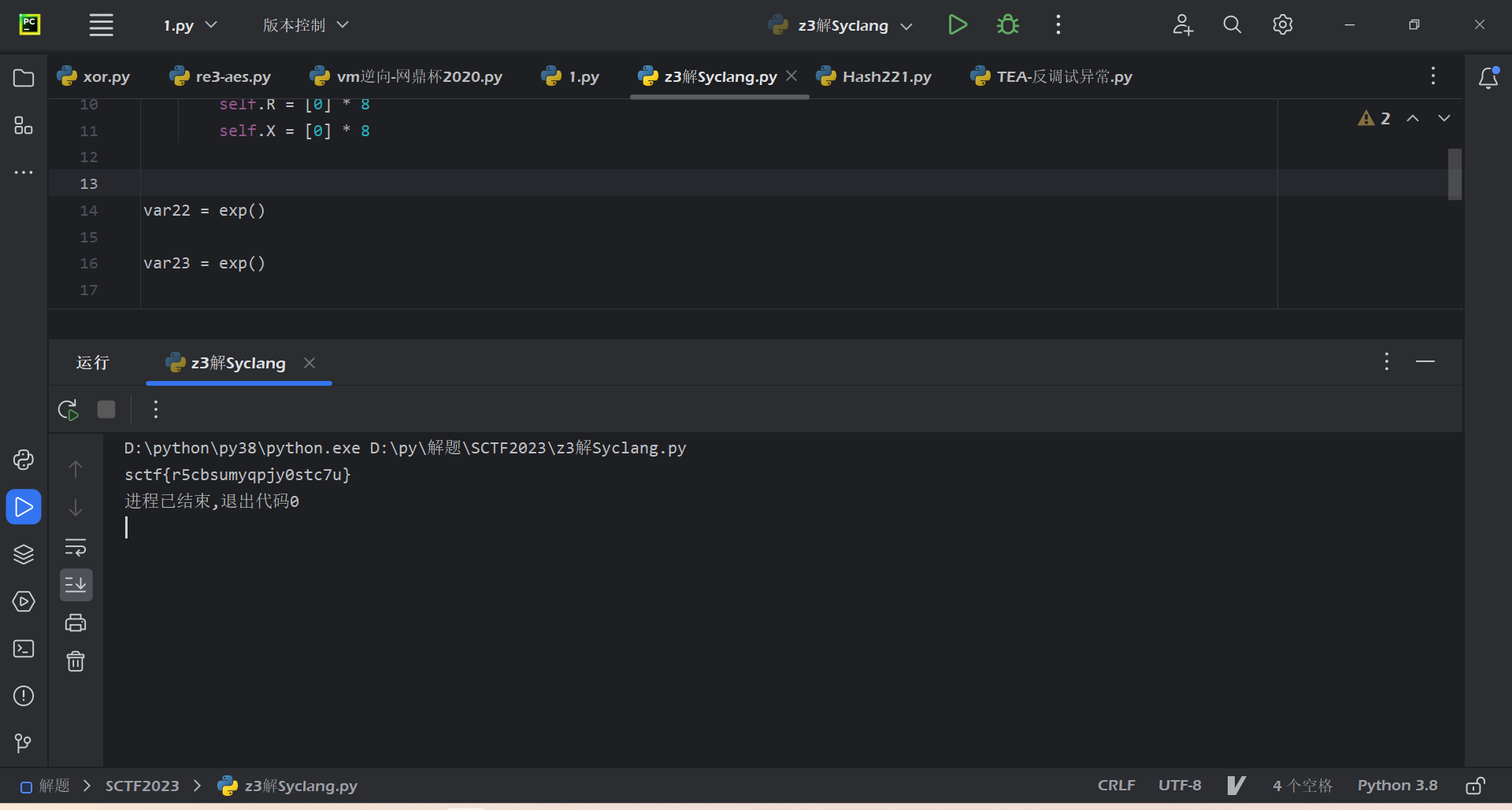Screen dimensions: 1512x810
Task: Show the 2 warnings inspection widget
Action: (x=1374, y=118)
